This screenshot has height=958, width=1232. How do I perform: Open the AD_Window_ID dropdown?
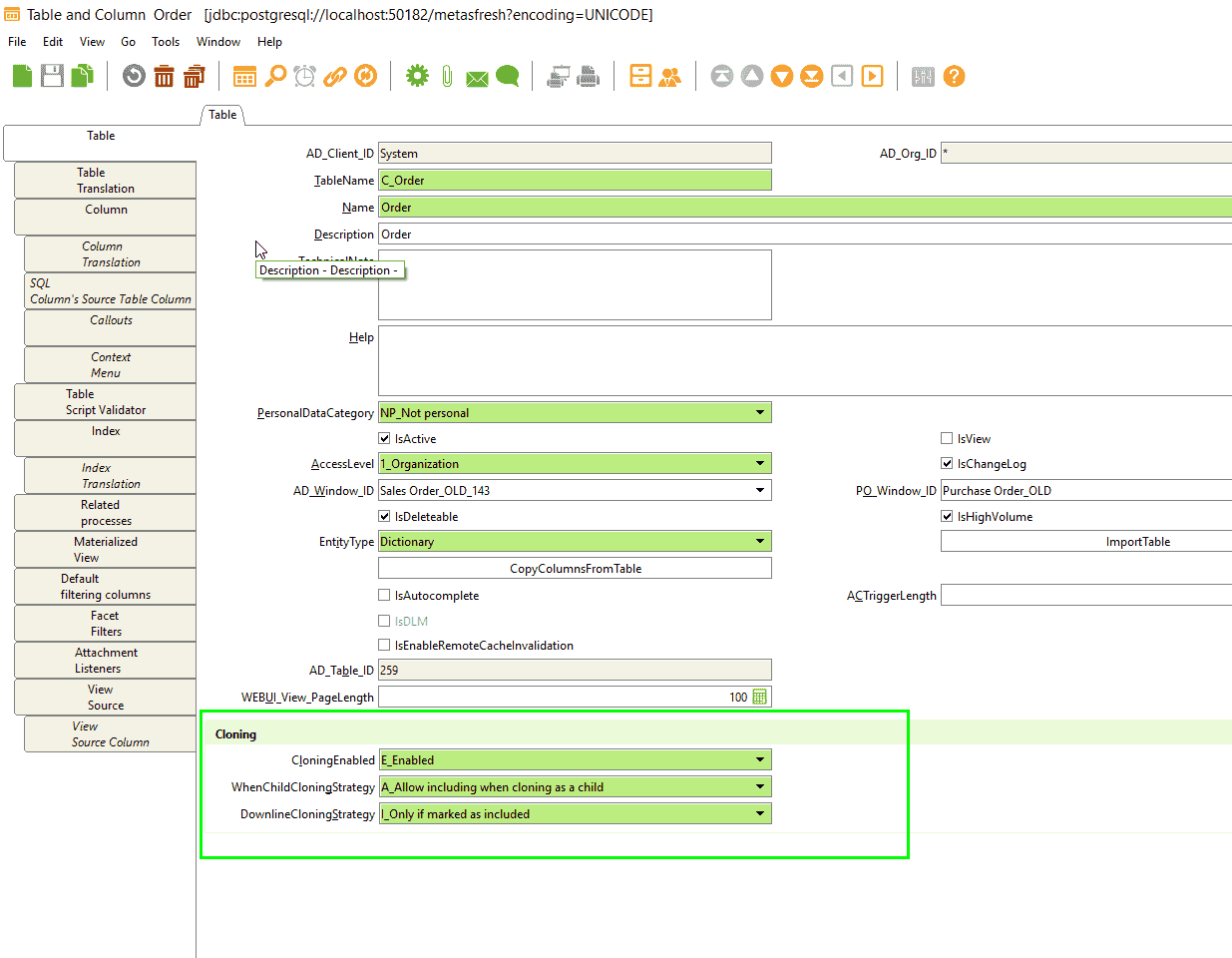tap(761, 490)
